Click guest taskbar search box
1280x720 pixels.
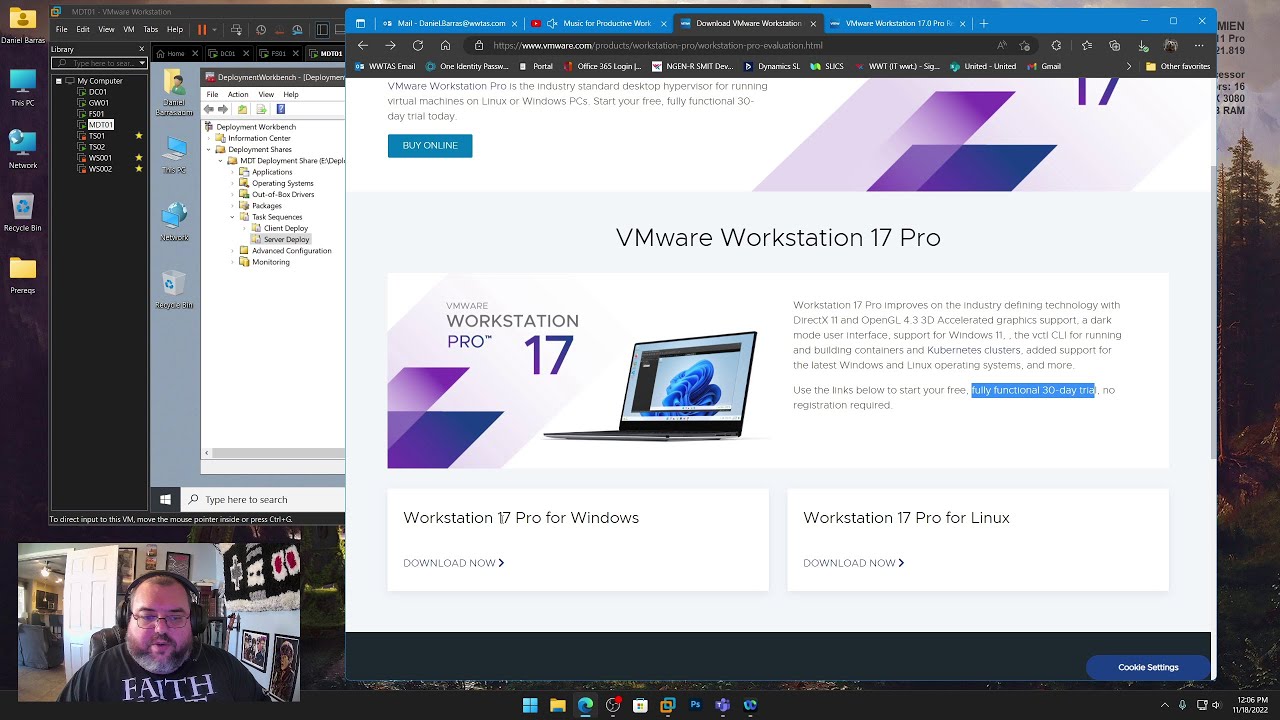[x=265, y=500]
